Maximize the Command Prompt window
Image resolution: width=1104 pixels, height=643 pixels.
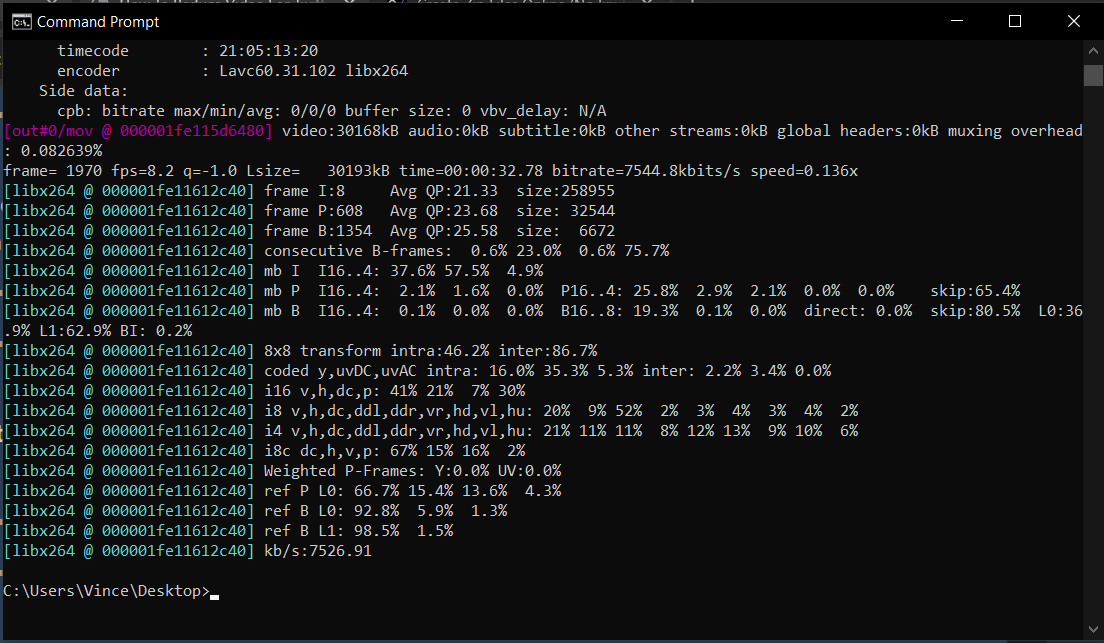click(x=1015, y=20)
